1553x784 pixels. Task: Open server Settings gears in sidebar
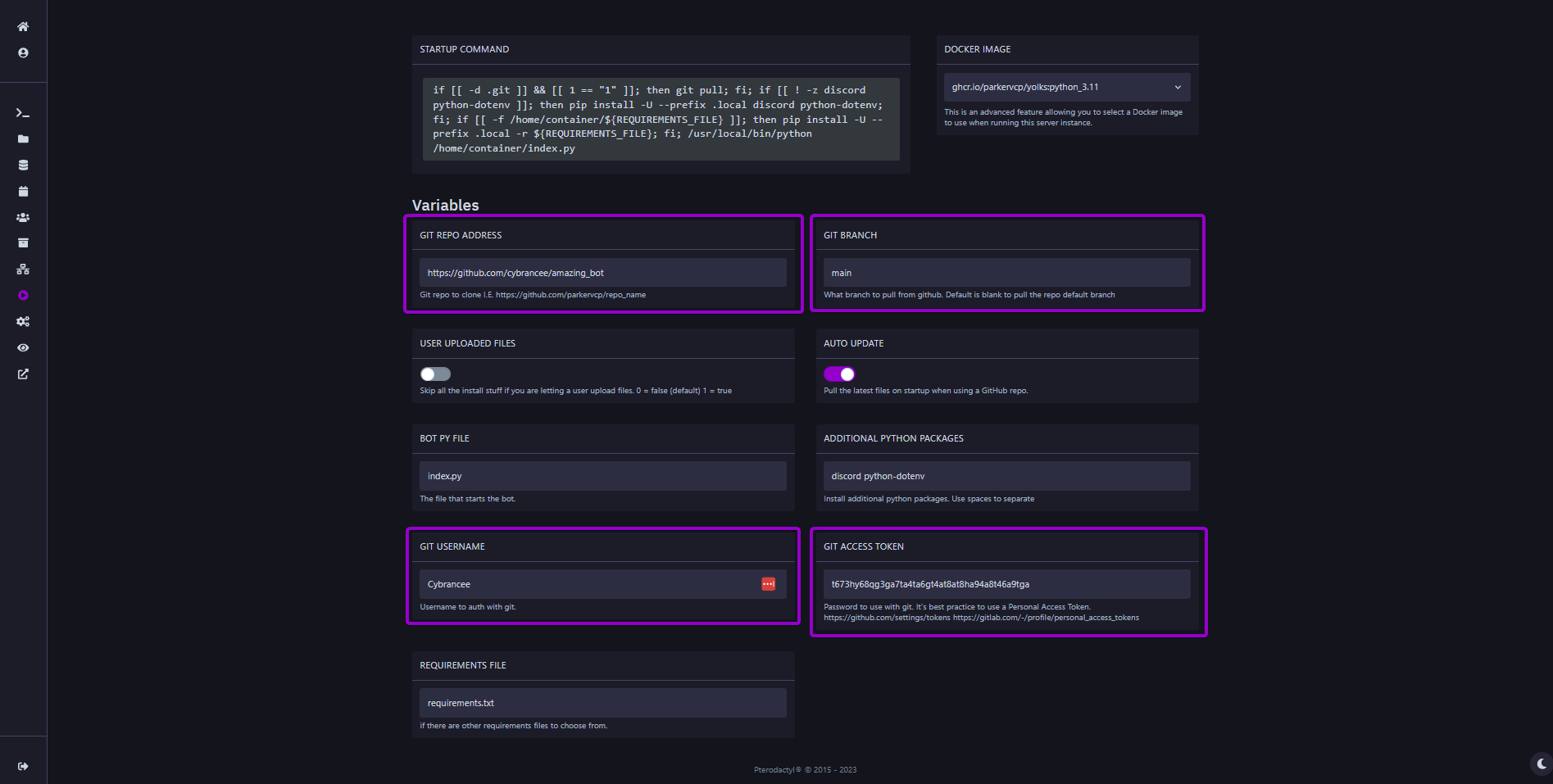pyautogui.click(x=23, y=321)
